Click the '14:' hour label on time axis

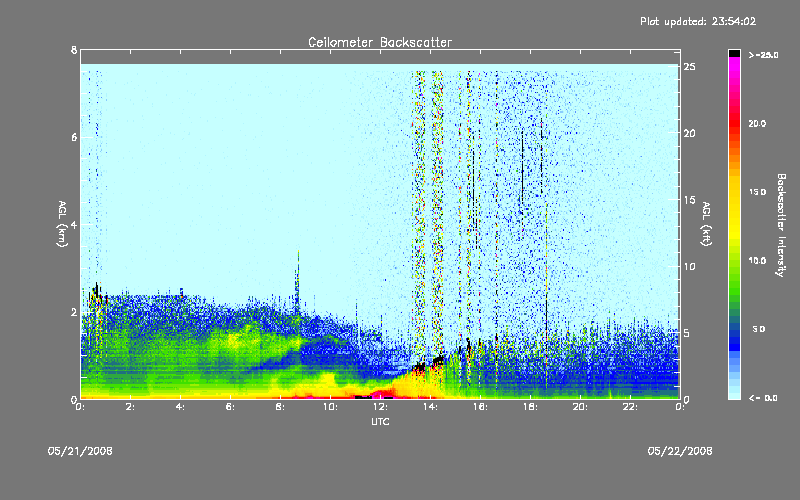coord(430,407)
